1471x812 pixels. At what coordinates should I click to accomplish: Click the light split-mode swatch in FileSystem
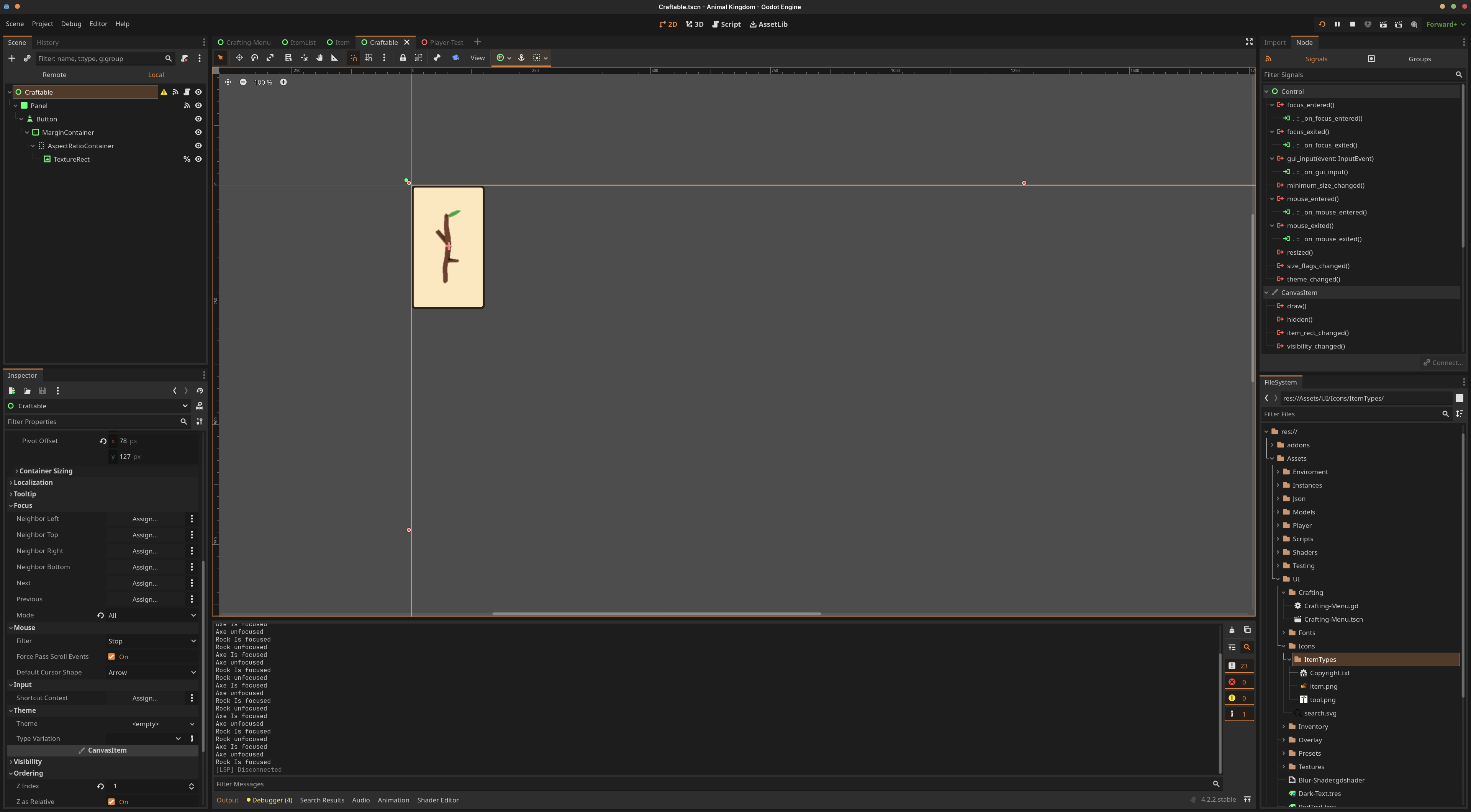click(1459, 398)
